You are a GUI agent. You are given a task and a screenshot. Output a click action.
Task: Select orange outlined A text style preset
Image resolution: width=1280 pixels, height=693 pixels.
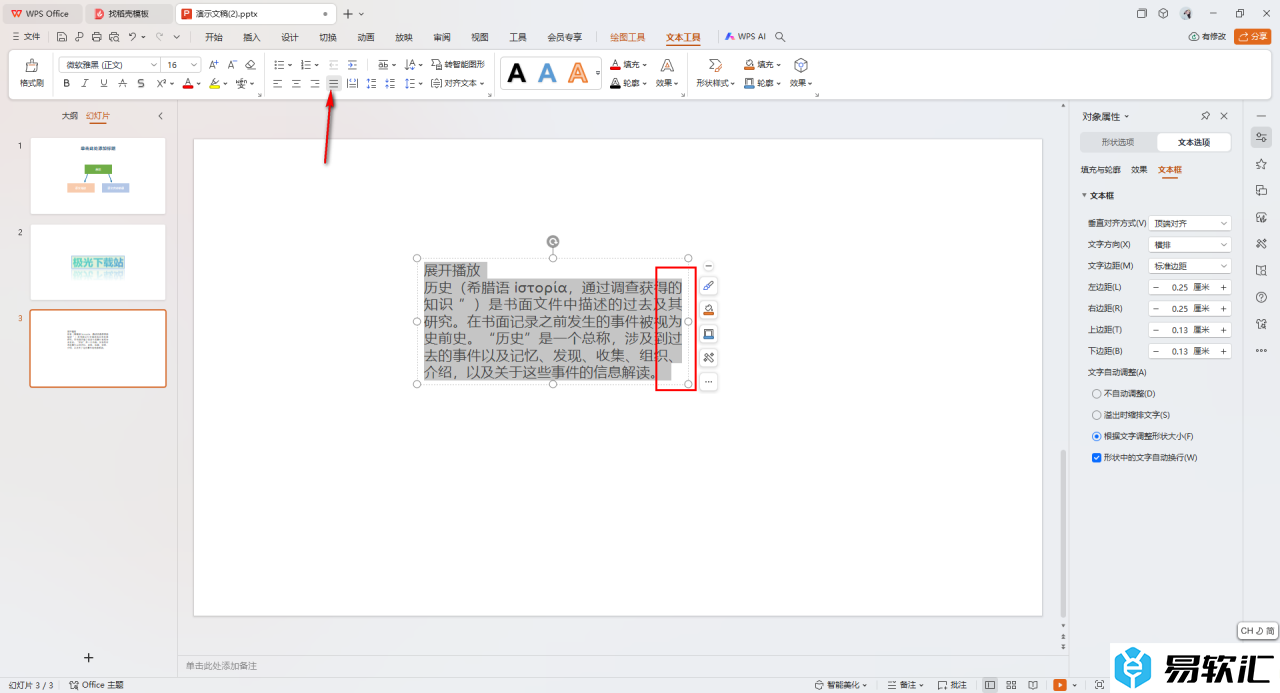point(578,72)
